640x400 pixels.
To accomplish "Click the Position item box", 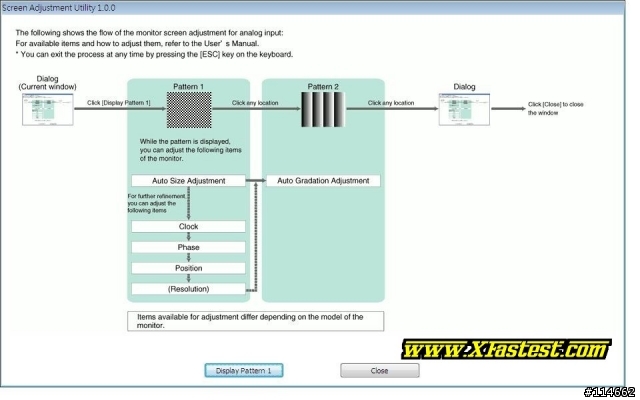I will click(189, 268).
